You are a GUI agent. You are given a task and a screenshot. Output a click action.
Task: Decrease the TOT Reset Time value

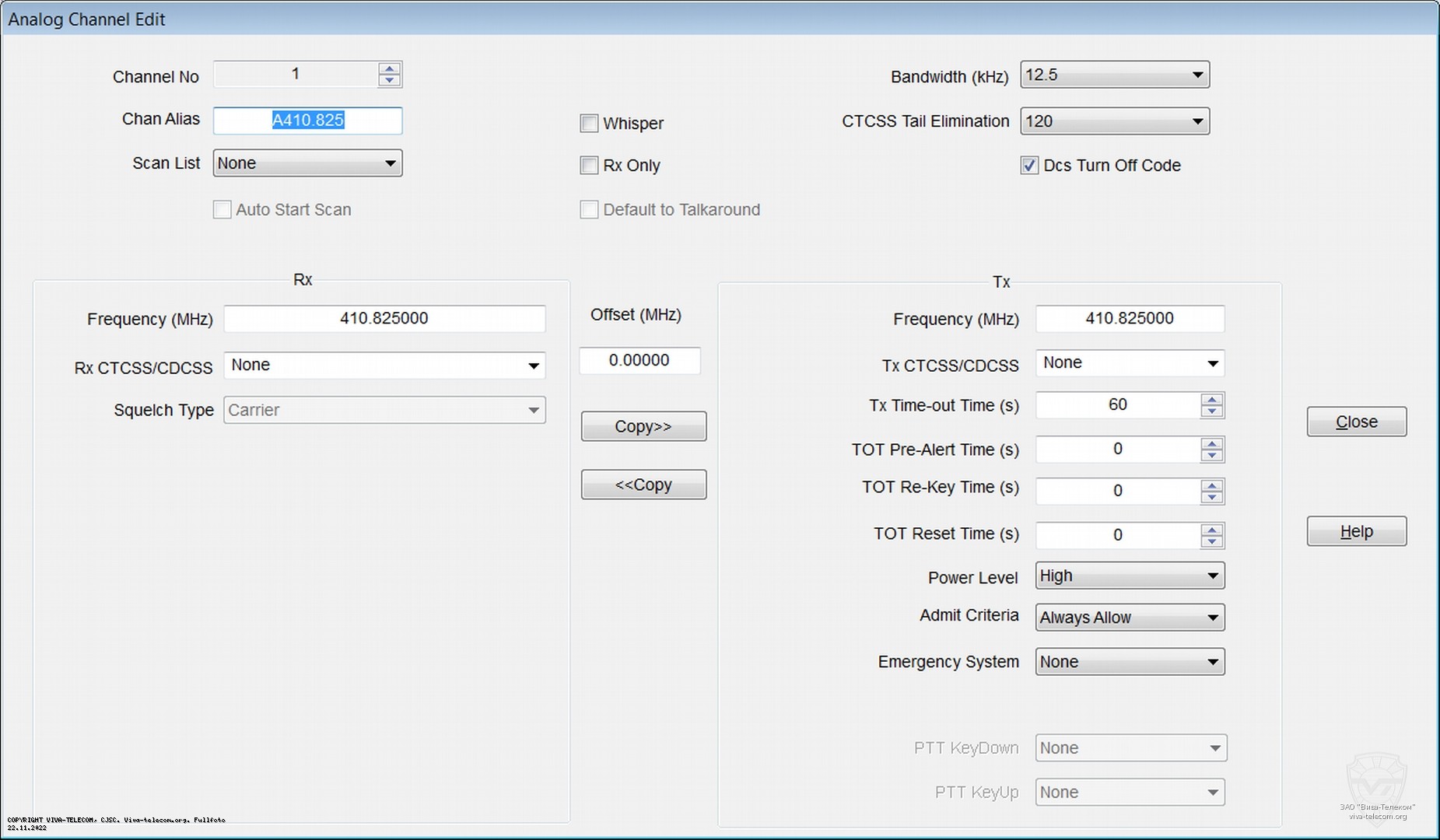point(1211,541)
